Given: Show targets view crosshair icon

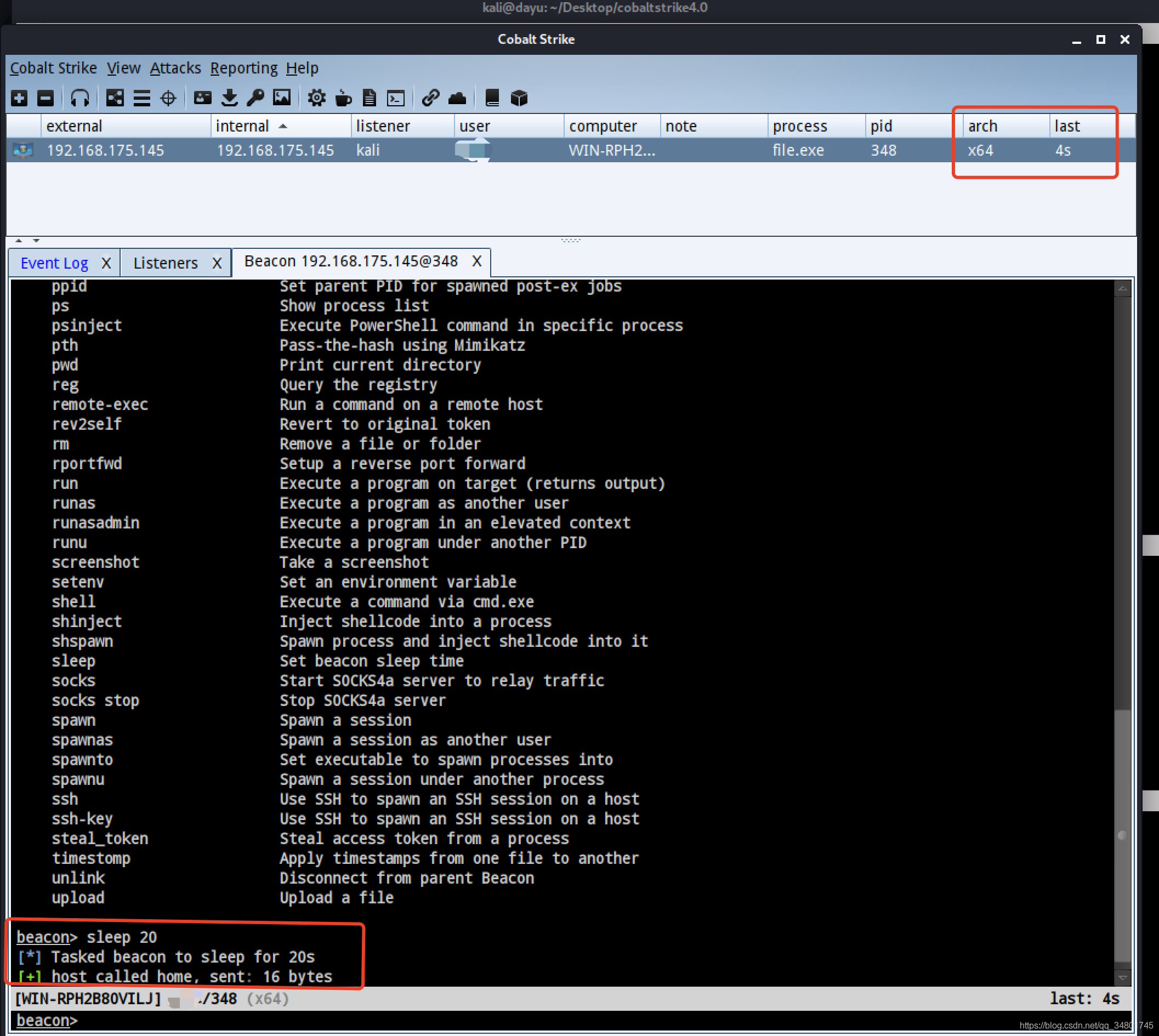Looking at the screenshot, I should point(168,98).
